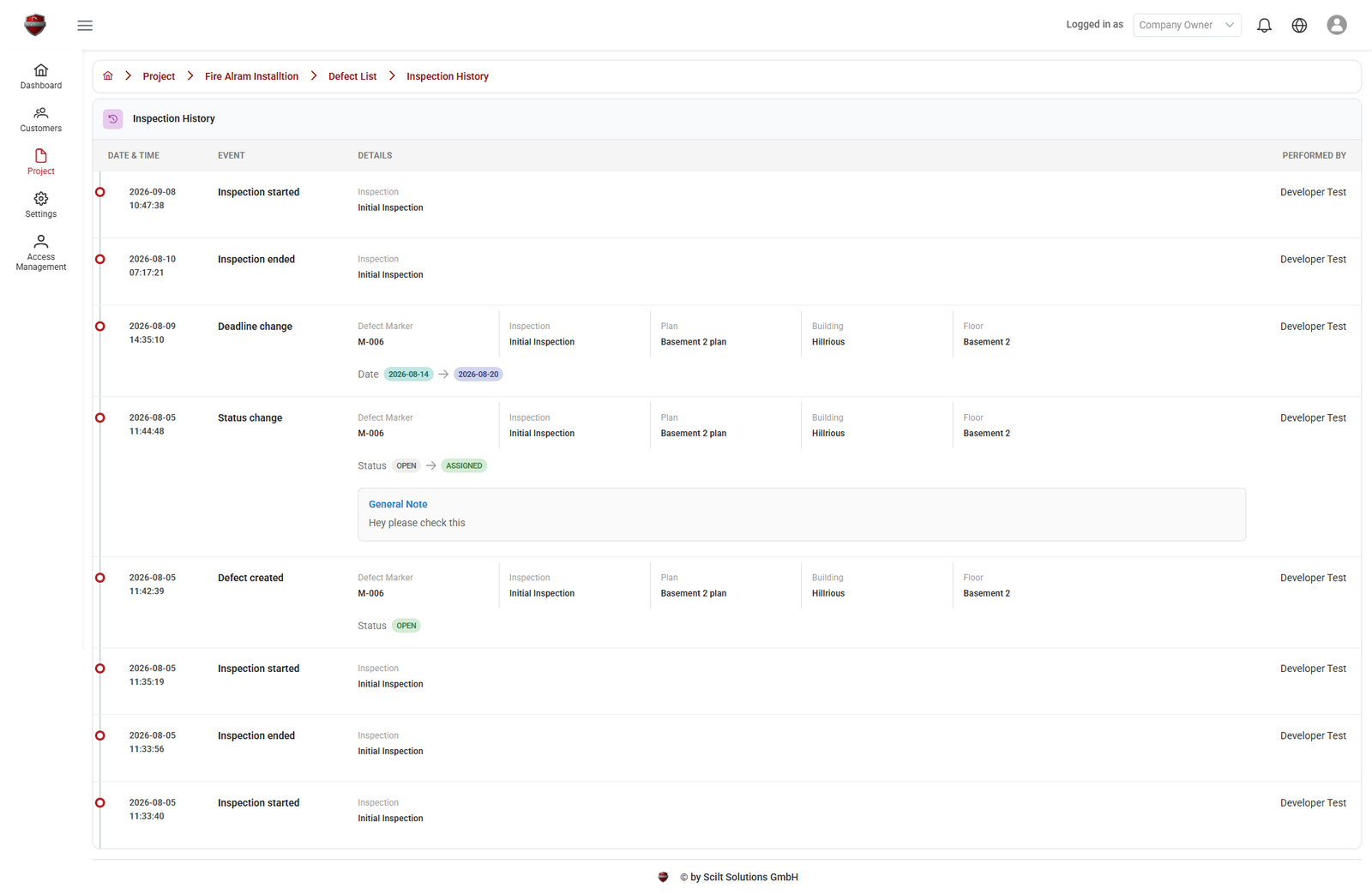1372x894 pixels.
Task: Click M-006 in the Deadline change row
Action: click(x=370, y=342)
